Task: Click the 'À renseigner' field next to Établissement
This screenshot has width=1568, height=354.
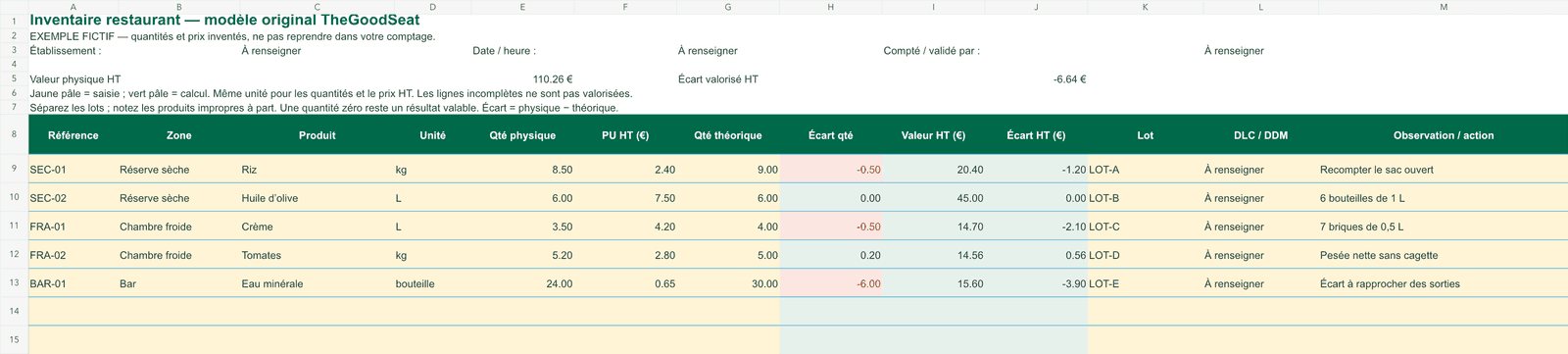Action: (271, 50)
